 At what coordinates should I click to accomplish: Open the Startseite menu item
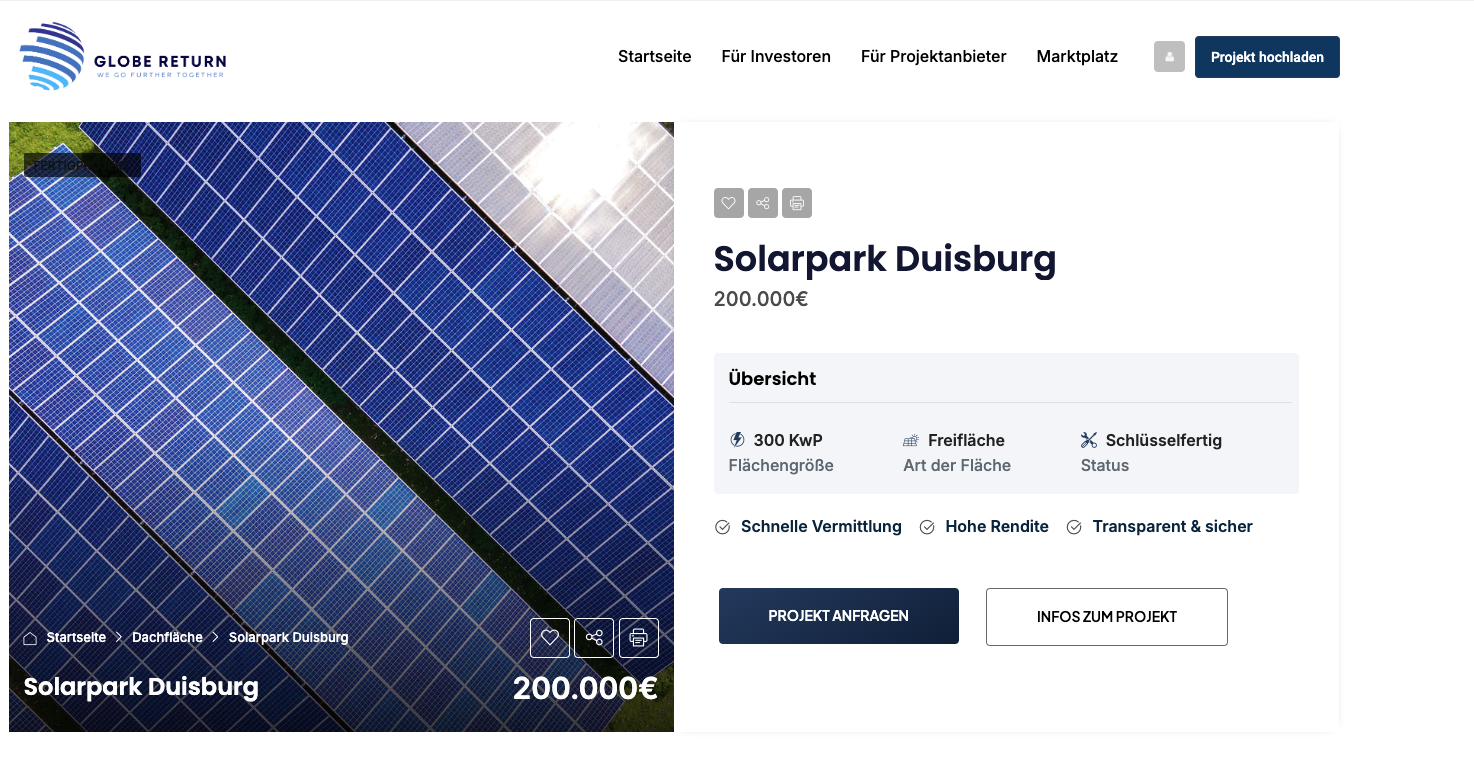click(x=654, y=57)
